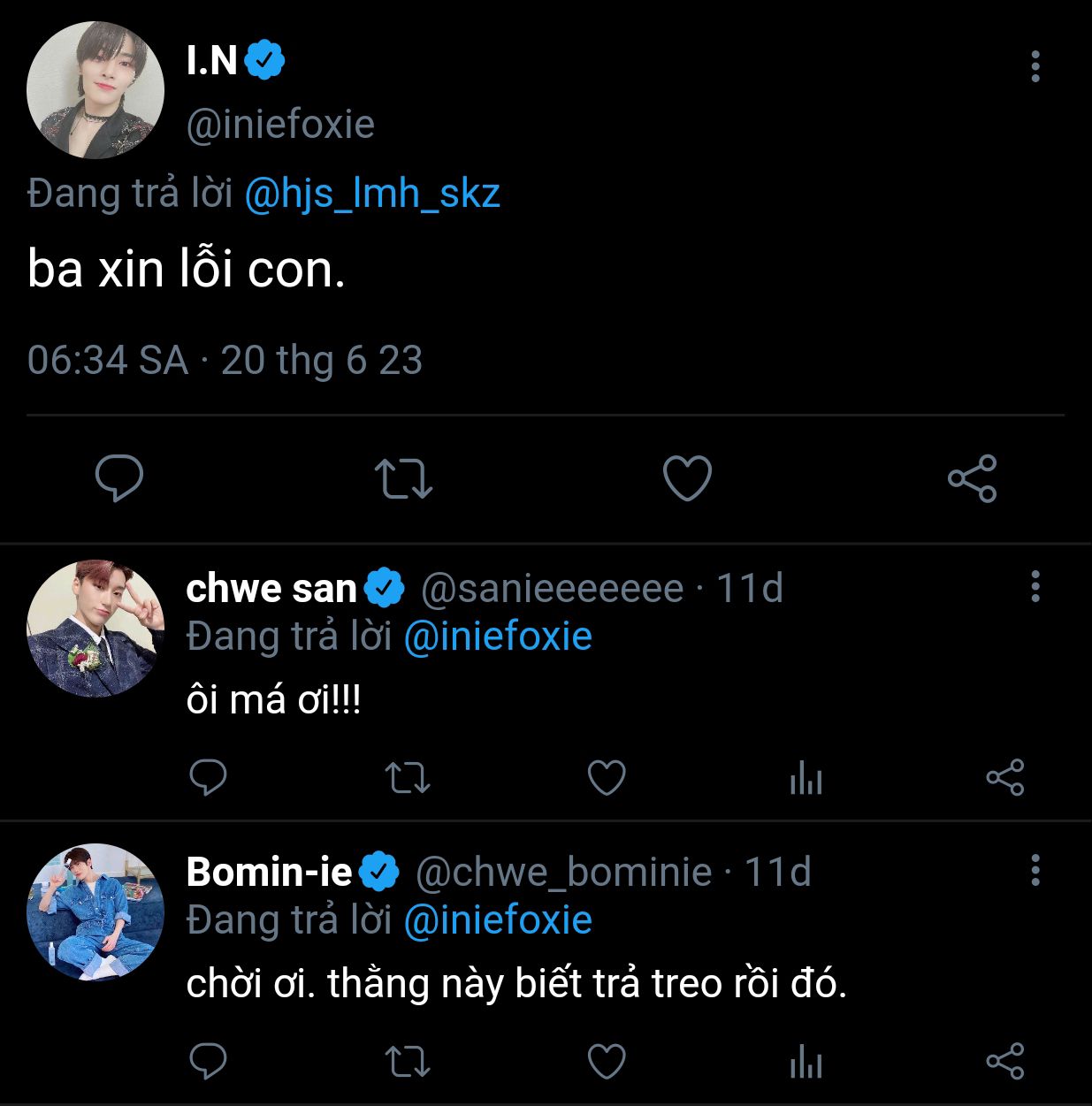View analytics for chwe san's reply
The height and width of the screenshot is (1106, 1092).
click(x=806, y=779)
